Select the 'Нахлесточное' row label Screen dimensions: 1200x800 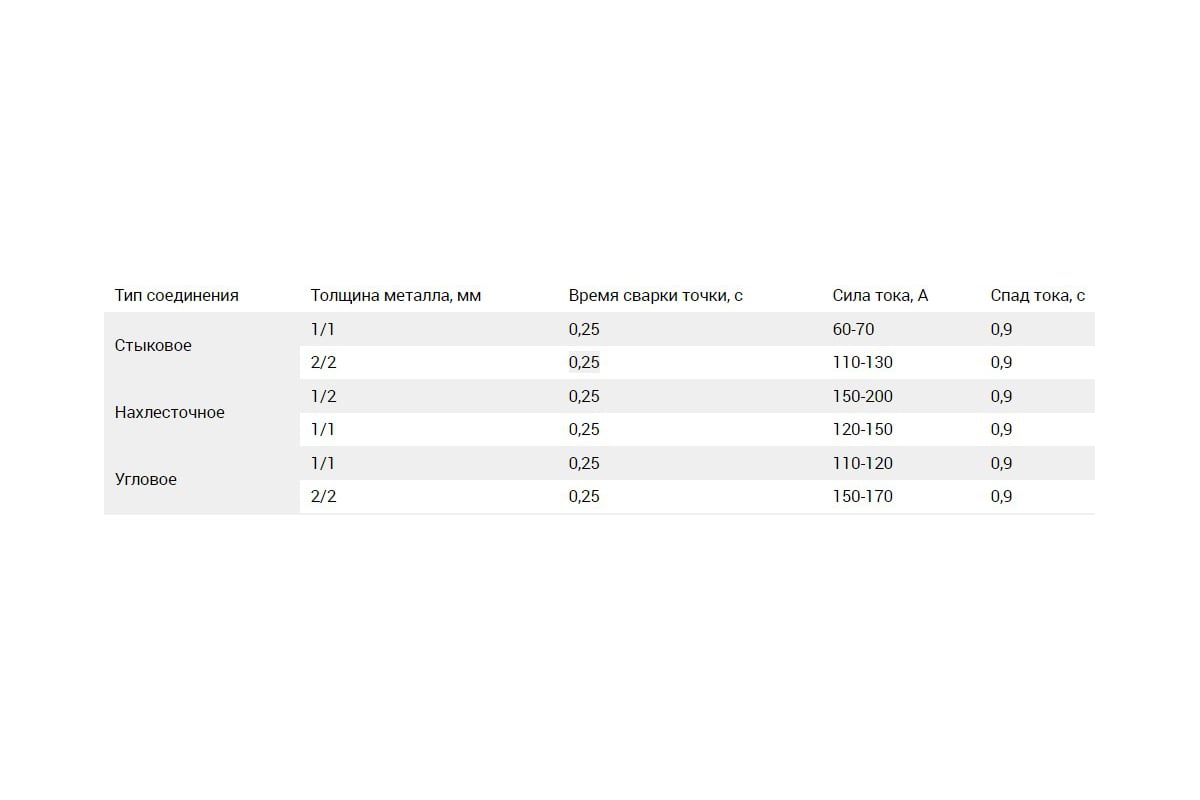(x=170, y=412)
